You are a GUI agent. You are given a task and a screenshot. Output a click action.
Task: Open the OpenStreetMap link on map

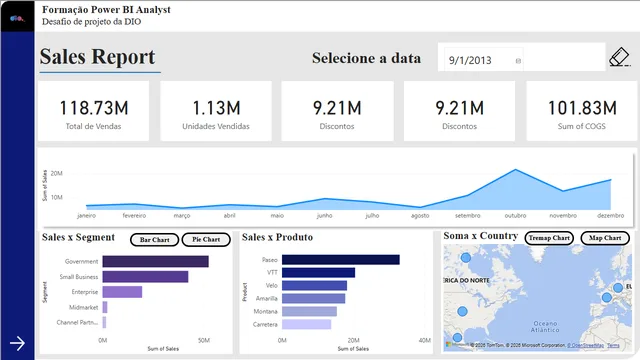coord(585,345)
